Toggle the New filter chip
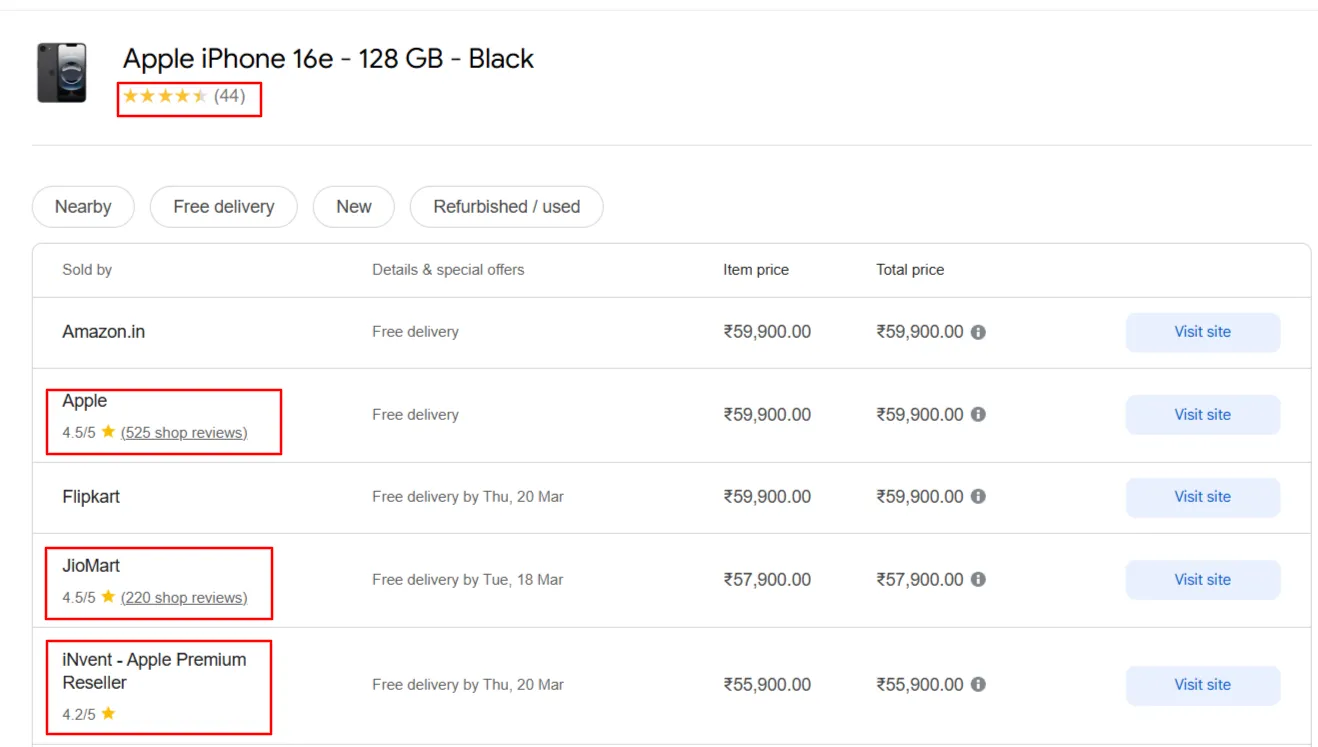 pos(353,206)
